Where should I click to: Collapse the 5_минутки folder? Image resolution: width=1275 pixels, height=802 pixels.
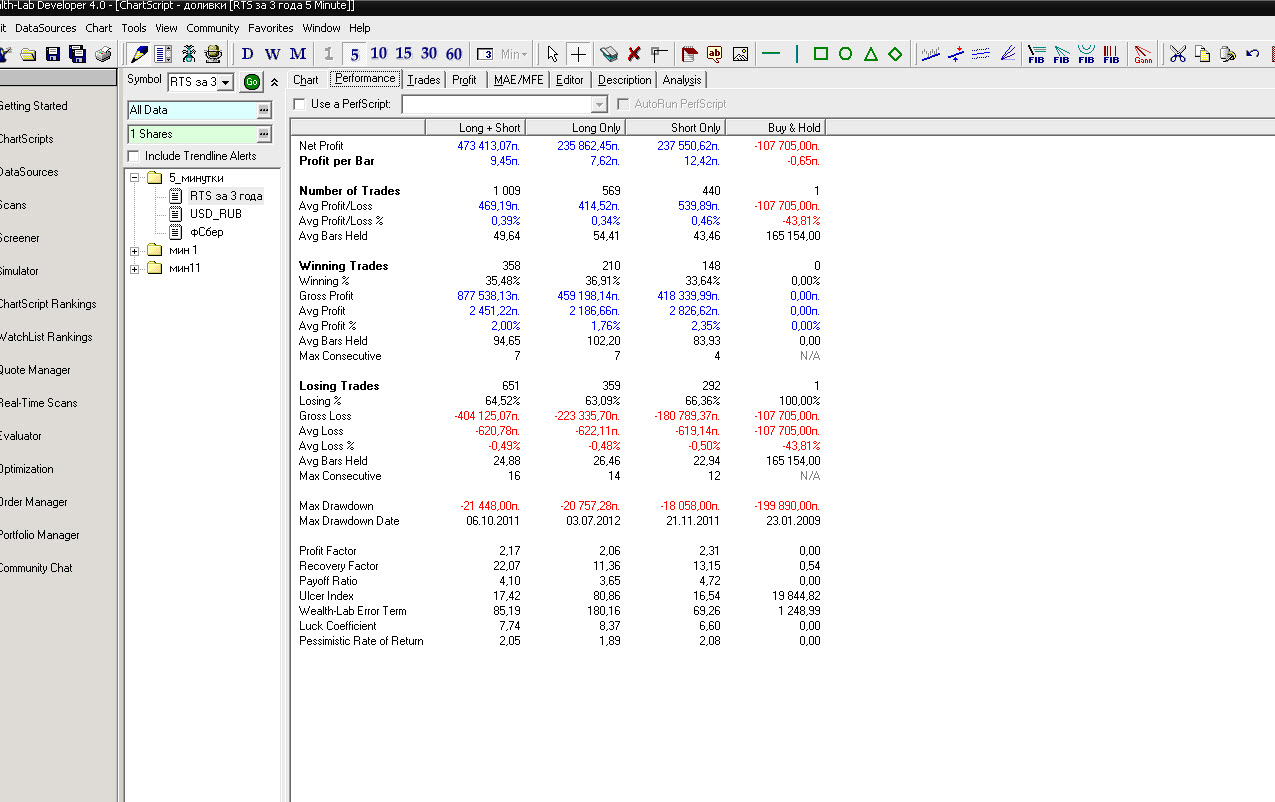(x=135, y=178)
